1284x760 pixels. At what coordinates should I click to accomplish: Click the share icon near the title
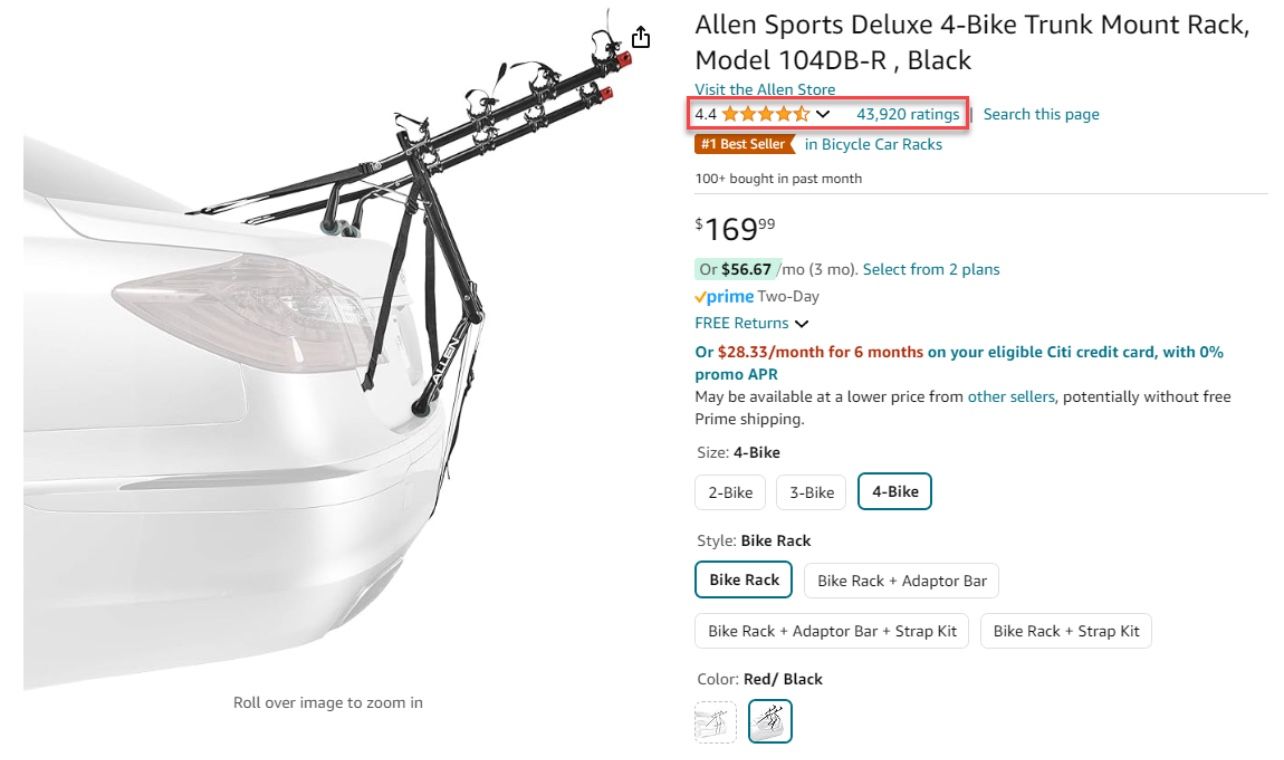coord(639,35)
